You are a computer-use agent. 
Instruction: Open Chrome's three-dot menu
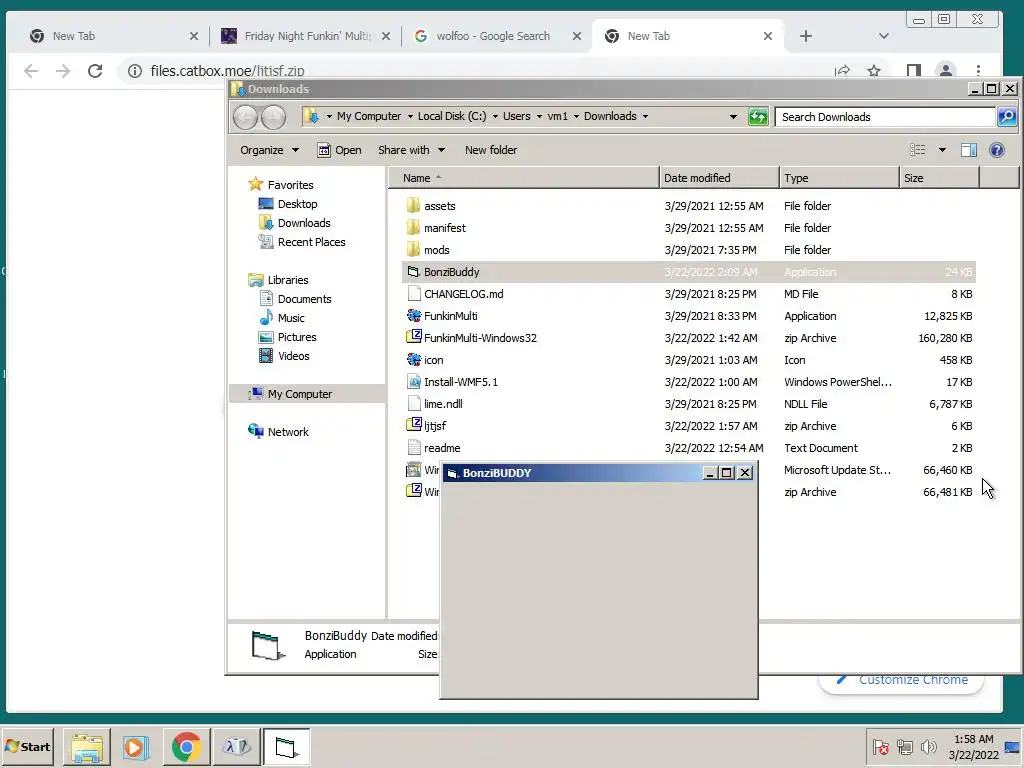pos(978,71)
